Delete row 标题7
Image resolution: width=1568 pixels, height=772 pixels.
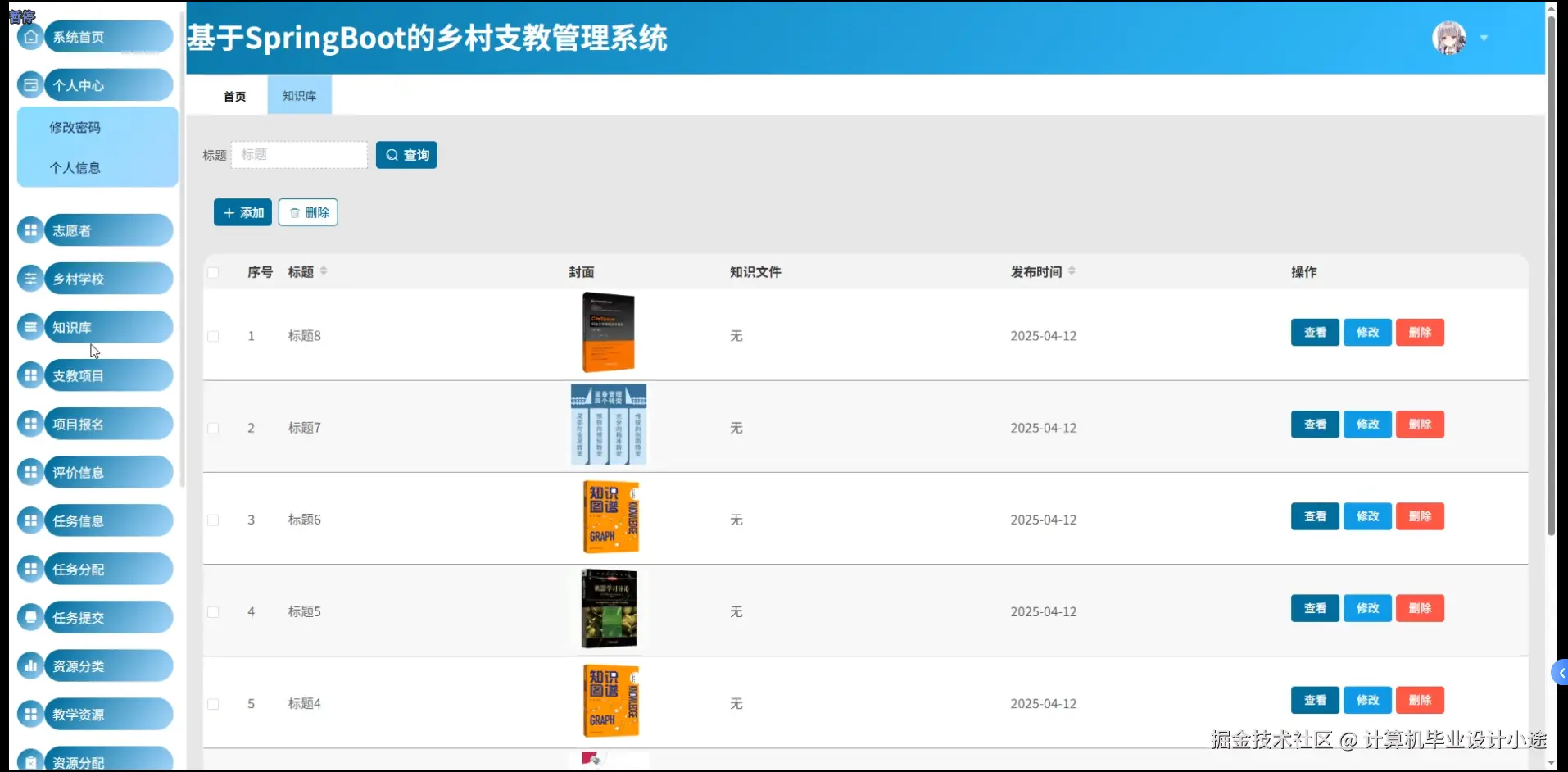pyautogui.click(x=1420, y=424)
